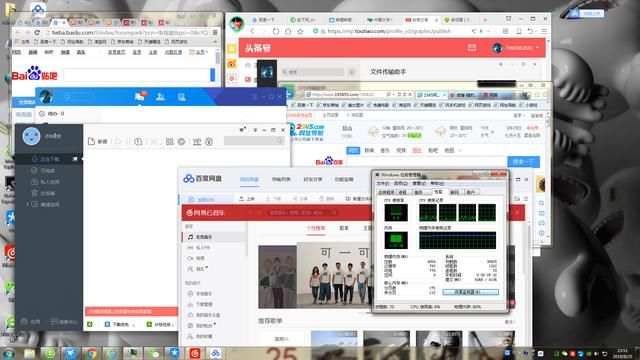Image resolution: width=640 pixels, height=360 pixels.
Task: Click the Baidu Tieba logo
Action: [35, 73]
